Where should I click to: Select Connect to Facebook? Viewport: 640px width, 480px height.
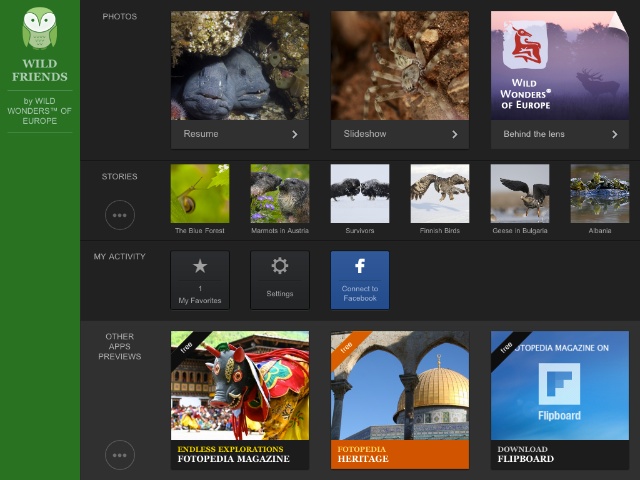360,280
